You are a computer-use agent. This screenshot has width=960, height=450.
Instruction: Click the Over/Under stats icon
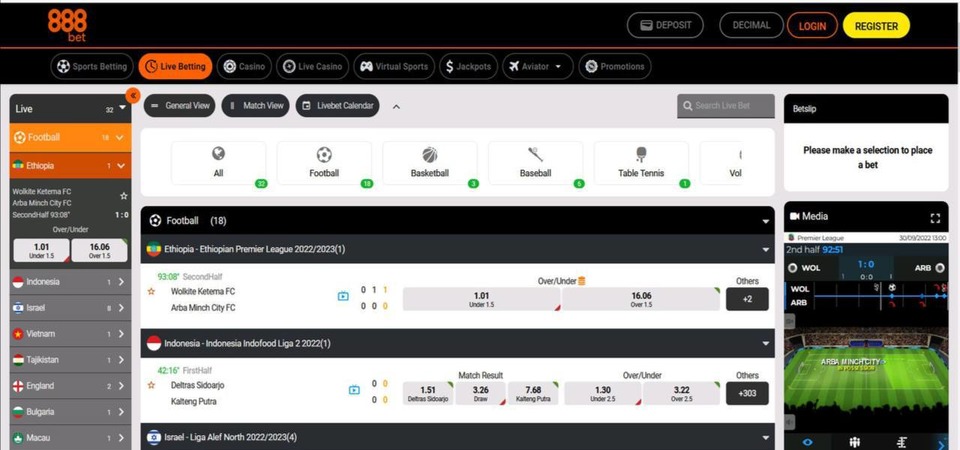pos(582,281)
